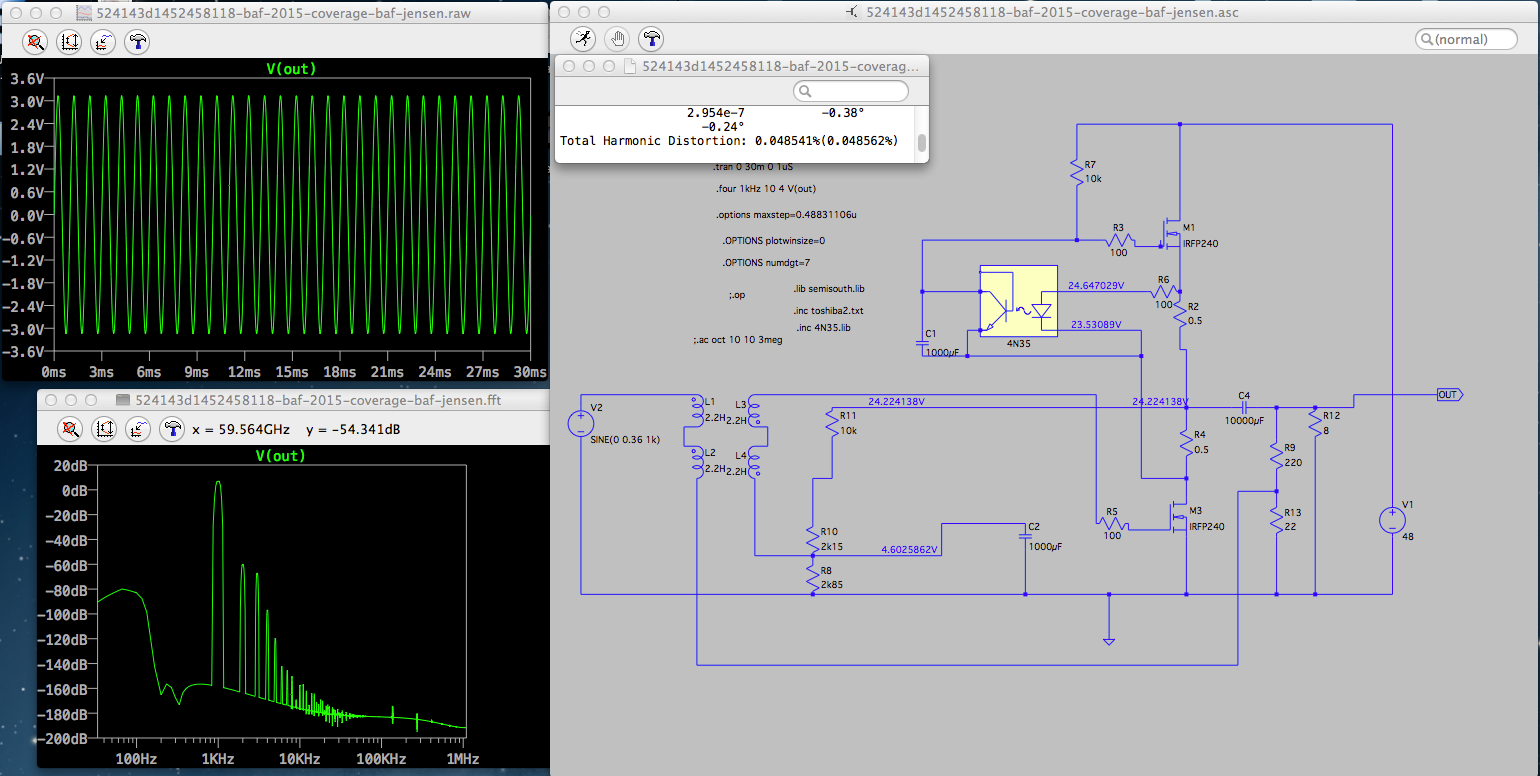Click search field in log window
This screenshot has height=776, width=1540.
click(x=851, y=91)
